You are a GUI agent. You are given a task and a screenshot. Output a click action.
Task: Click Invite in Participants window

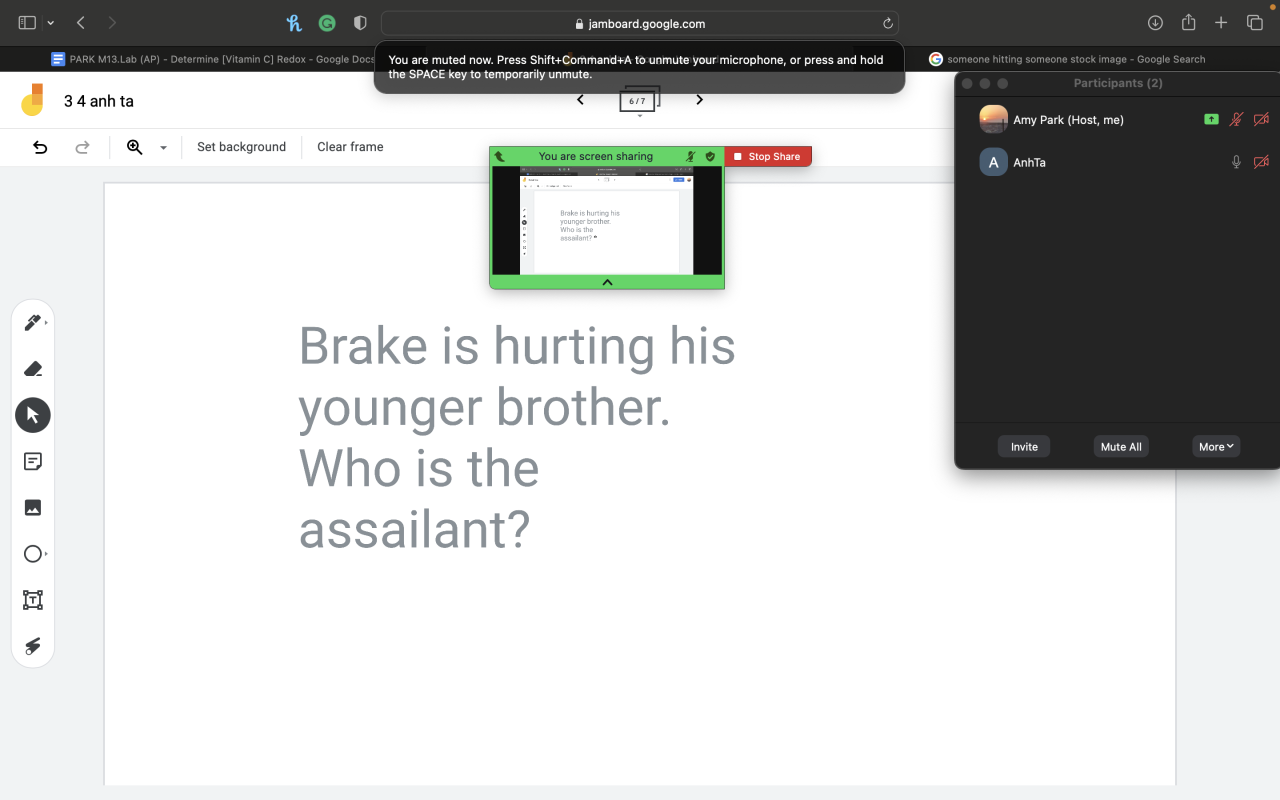(x=1024, y=447)
